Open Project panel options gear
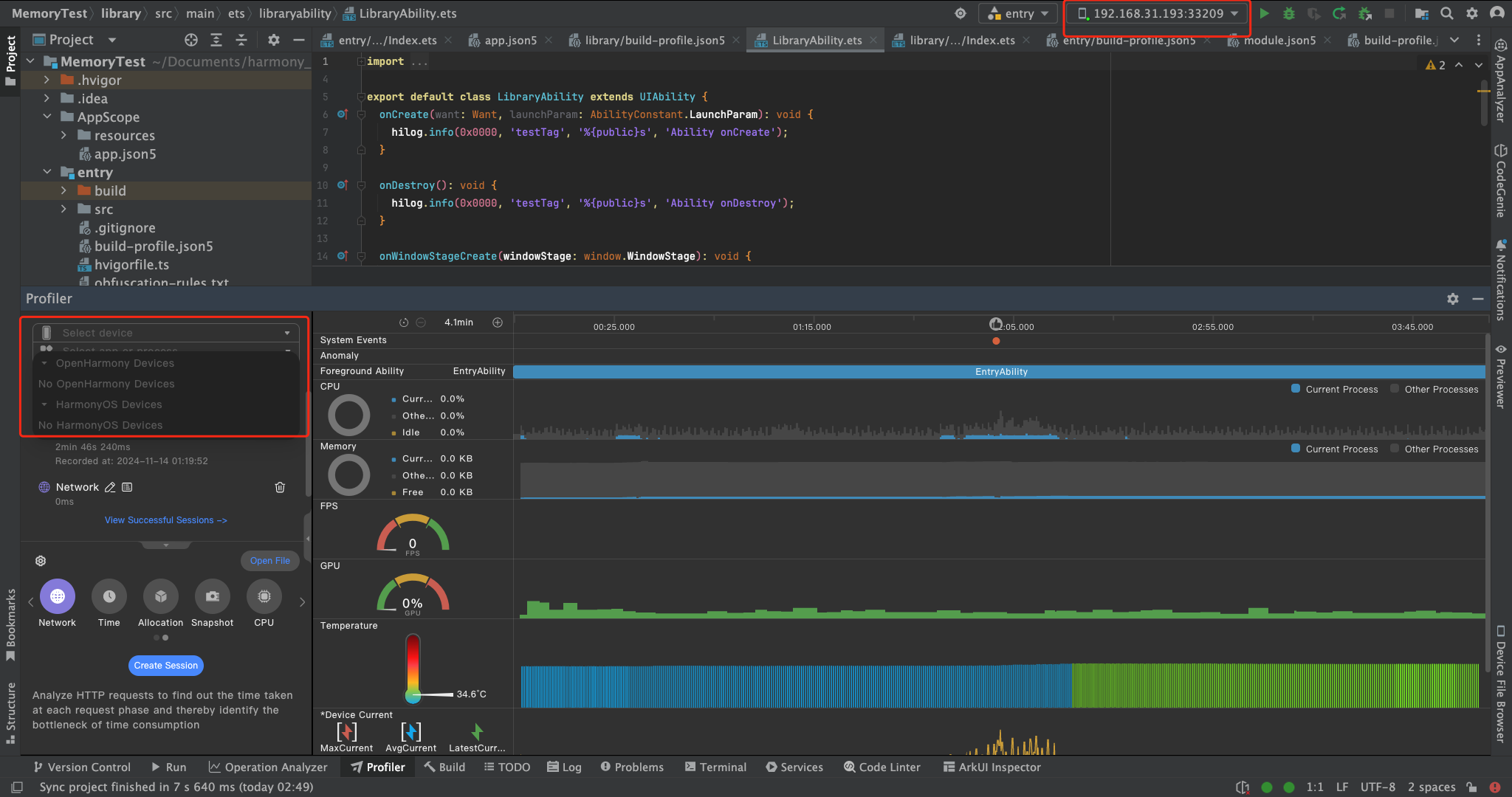Image resolution: width=1512 pixels, height=797 pixels. 274,40
